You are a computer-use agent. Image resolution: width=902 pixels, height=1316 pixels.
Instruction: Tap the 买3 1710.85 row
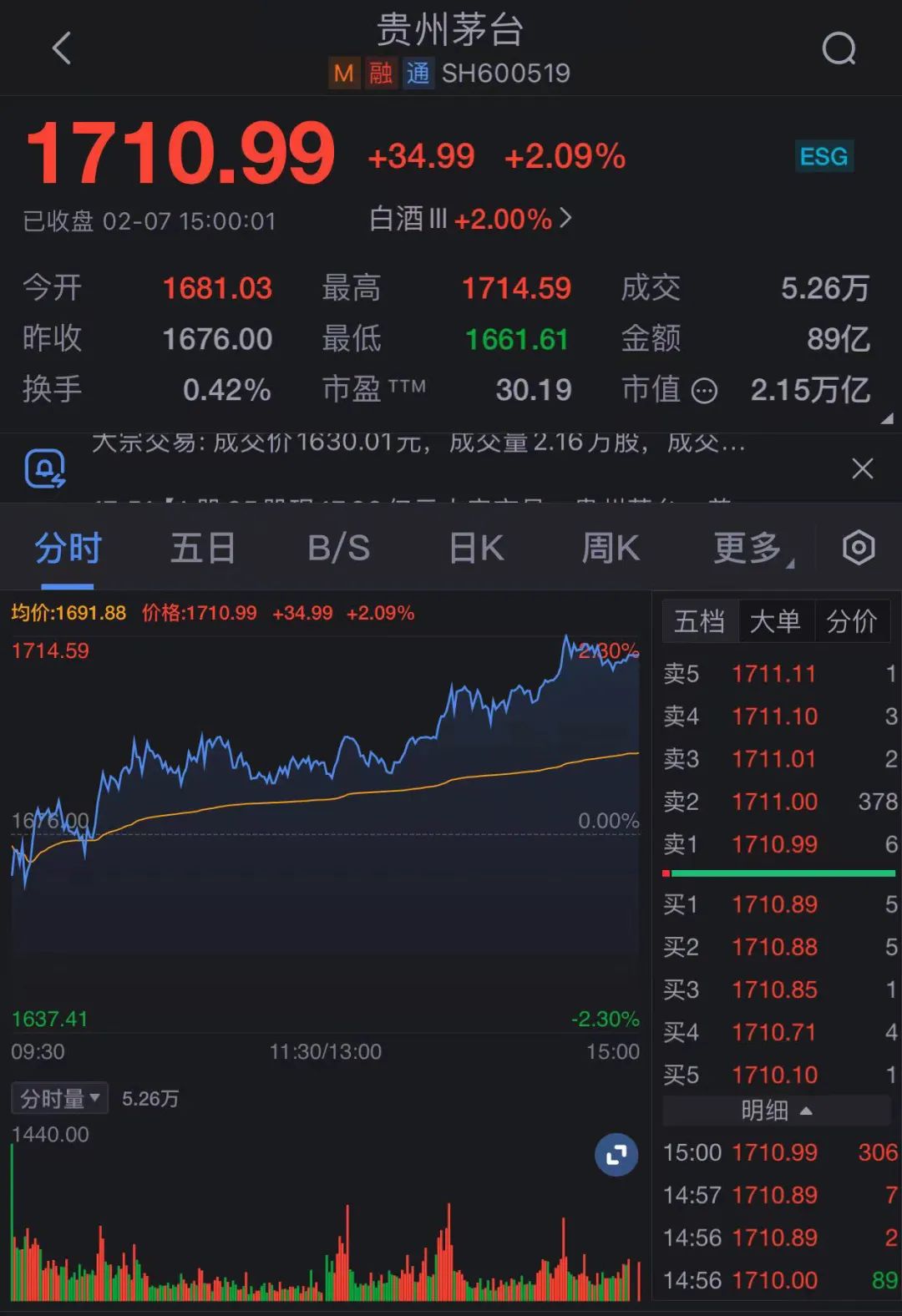(x=780, y=990)
